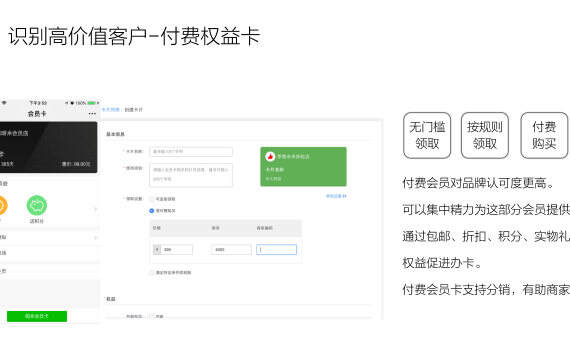Viewport: 570px width, 360px height.
Task: Click the blue link under green card
Action: [x=336, y=196]
